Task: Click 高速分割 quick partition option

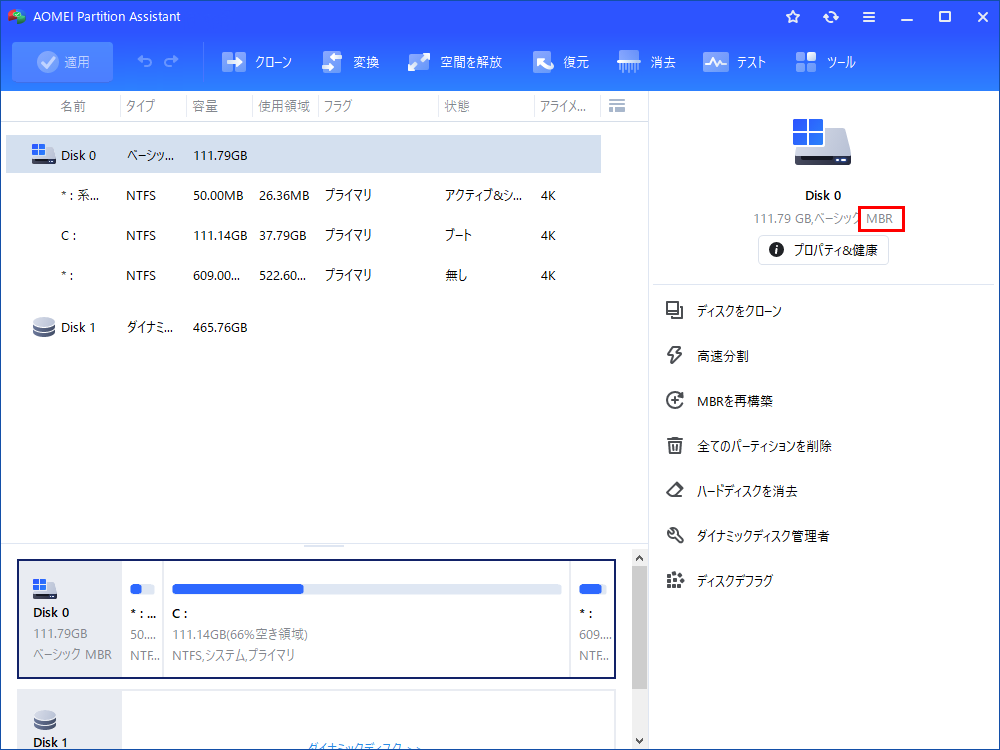Action: tap(722, 356)
